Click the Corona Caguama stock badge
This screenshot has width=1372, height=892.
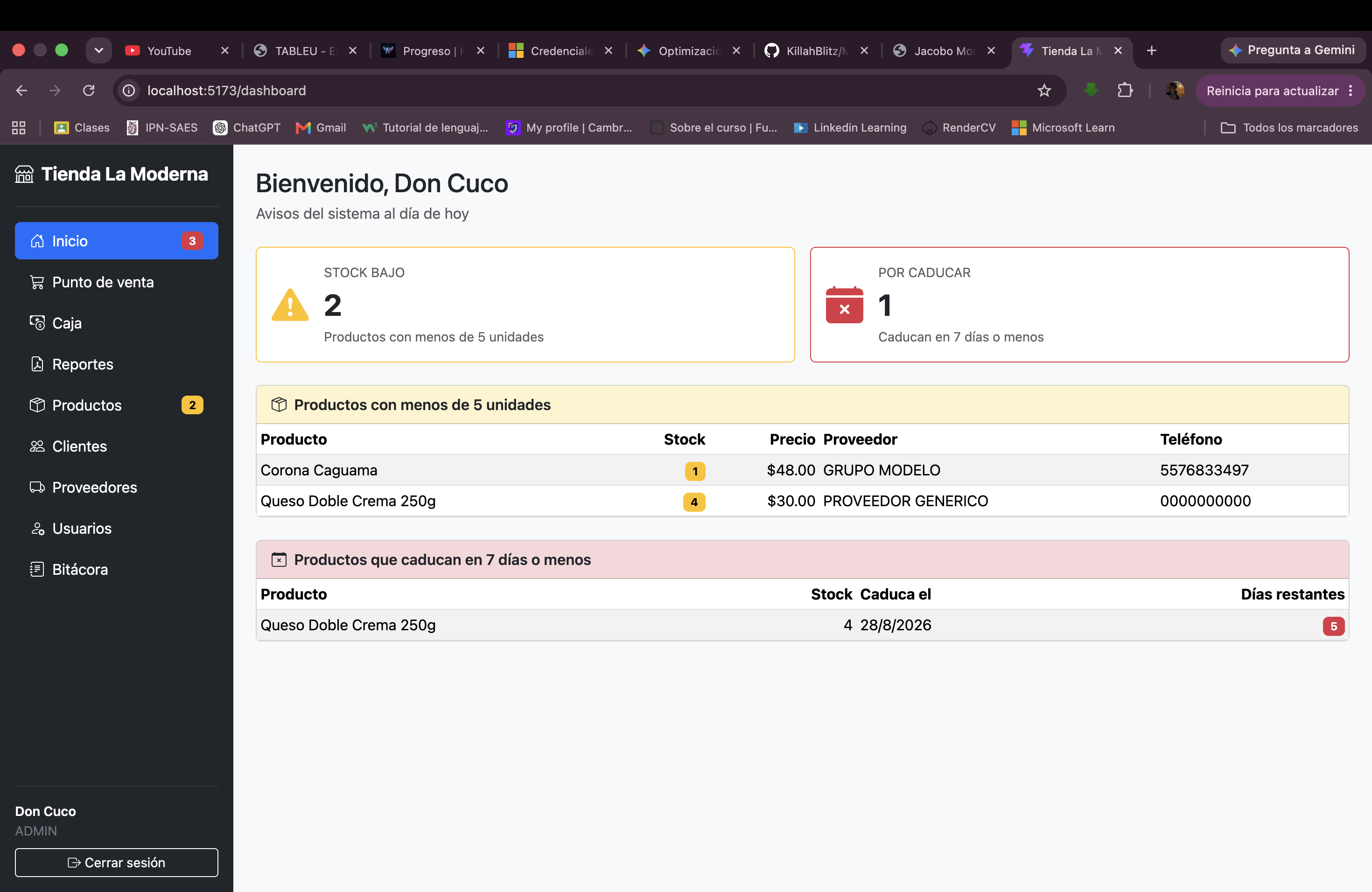(695, 471)
